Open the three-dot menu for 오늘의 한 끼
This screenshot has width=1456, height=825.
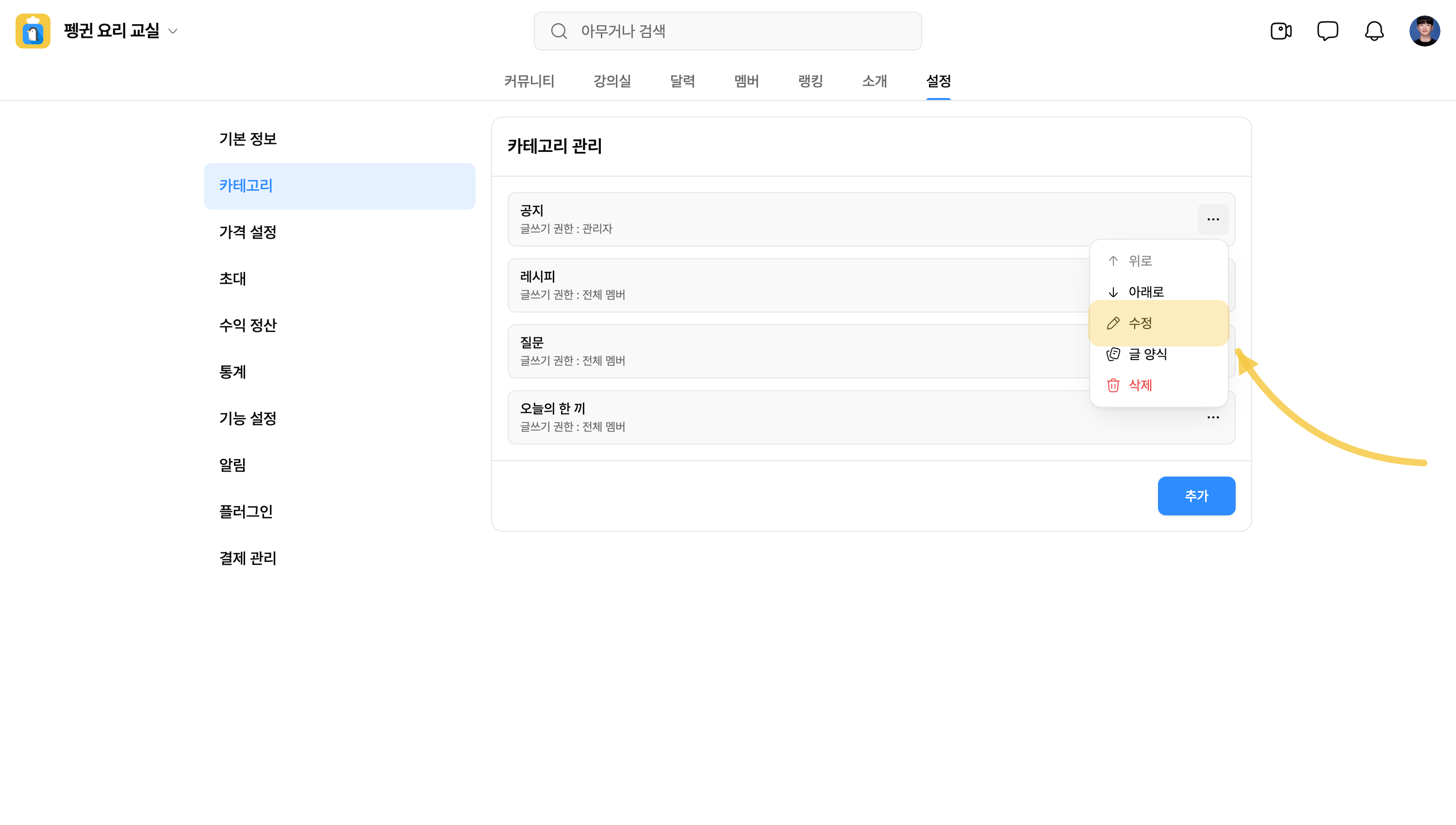1213,418
